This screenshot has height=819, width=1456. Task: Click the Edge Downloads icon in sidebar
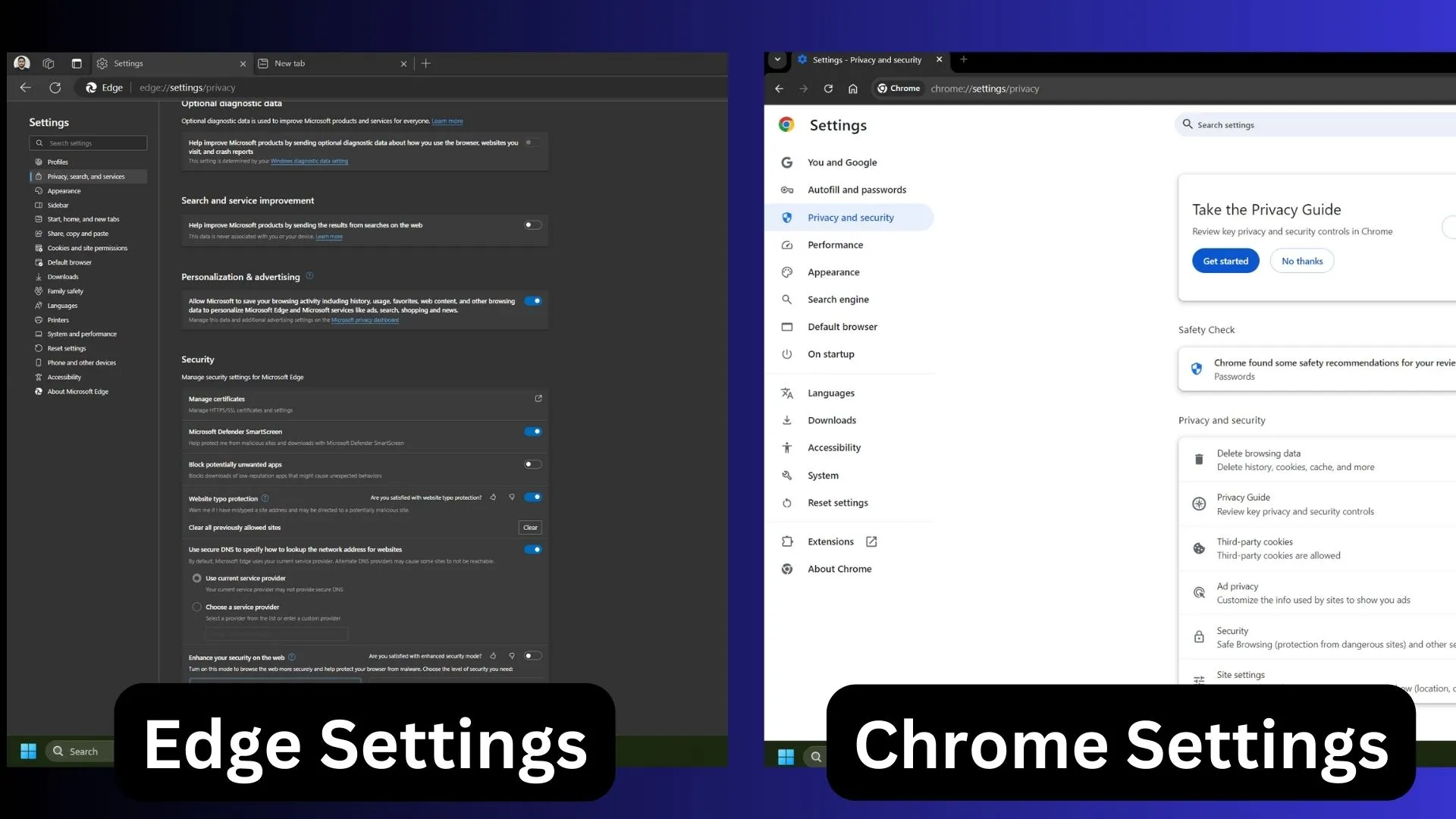click(x=38, y=276)
